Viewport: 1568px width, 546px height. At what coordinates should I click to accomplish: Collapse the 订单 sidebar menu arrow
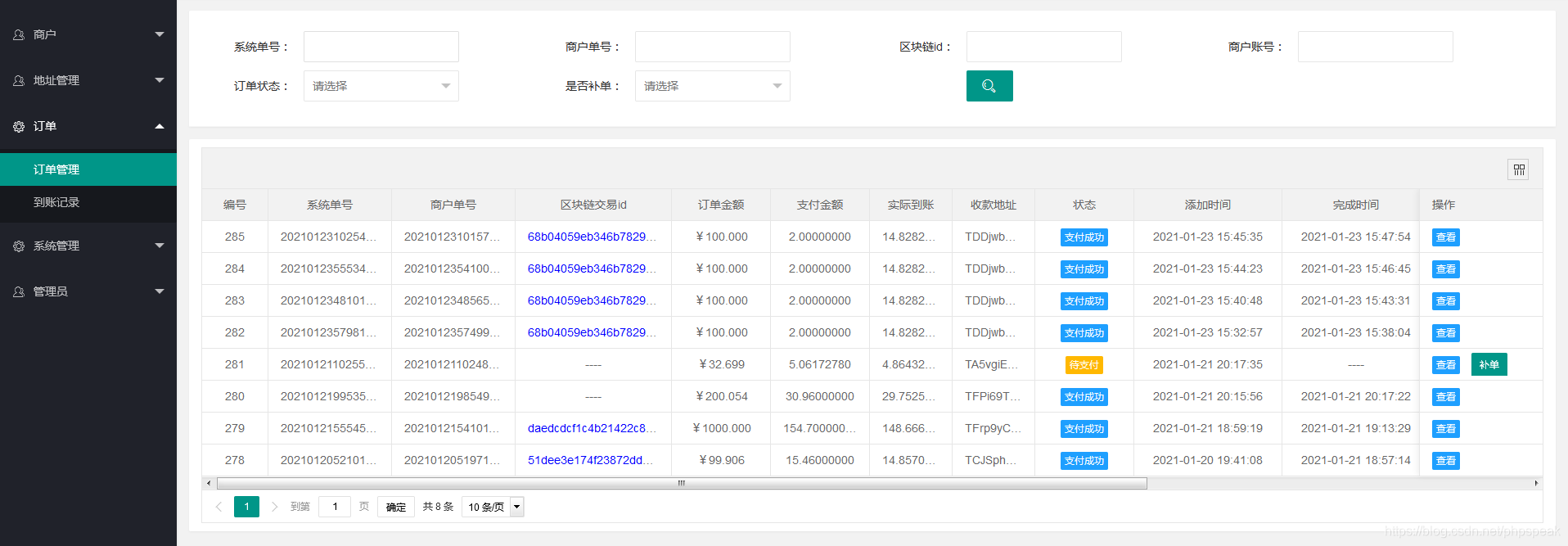(160, 126)
